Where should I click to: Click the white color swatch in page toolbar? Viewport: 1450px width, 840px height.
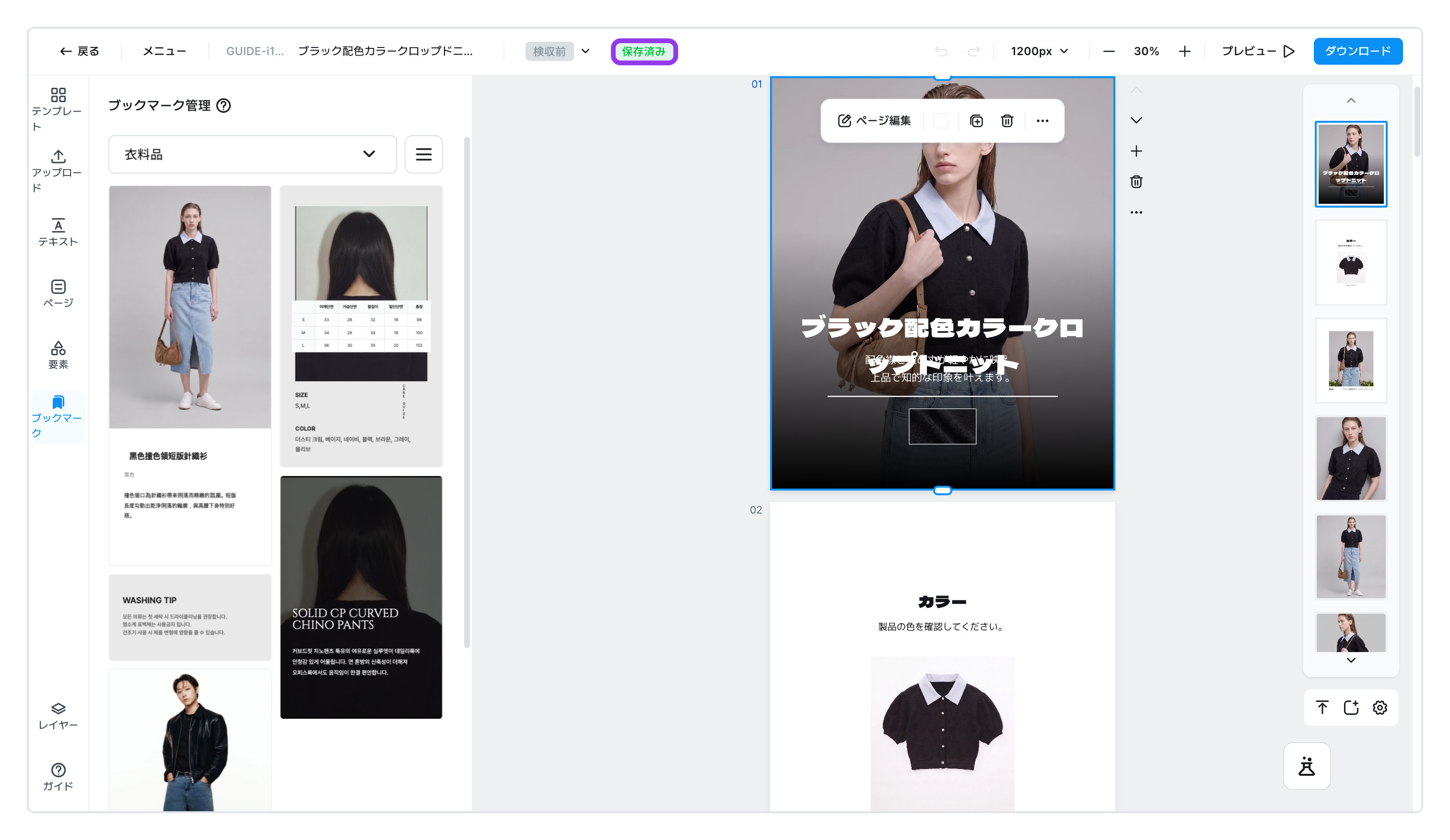coord(940,121)
